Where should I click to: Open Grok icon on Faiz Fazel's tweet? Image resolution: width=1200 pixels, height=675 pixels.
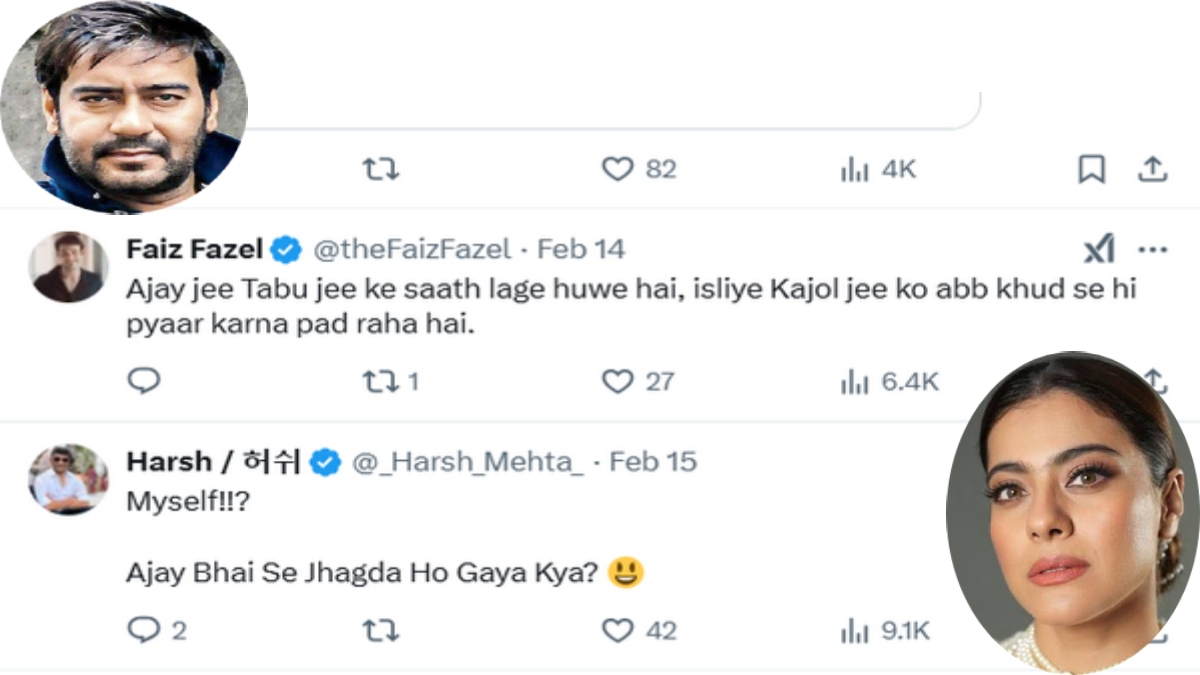pos(1099,250)
